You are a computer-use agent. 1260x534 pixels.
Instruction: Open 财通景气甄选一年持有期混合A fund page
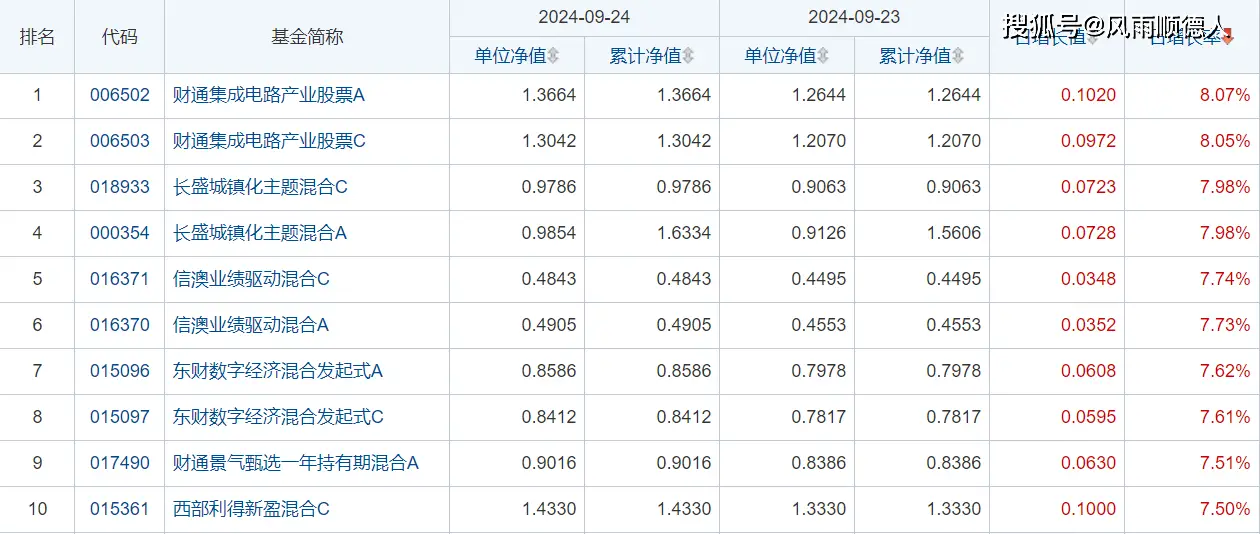pos(296,463)
